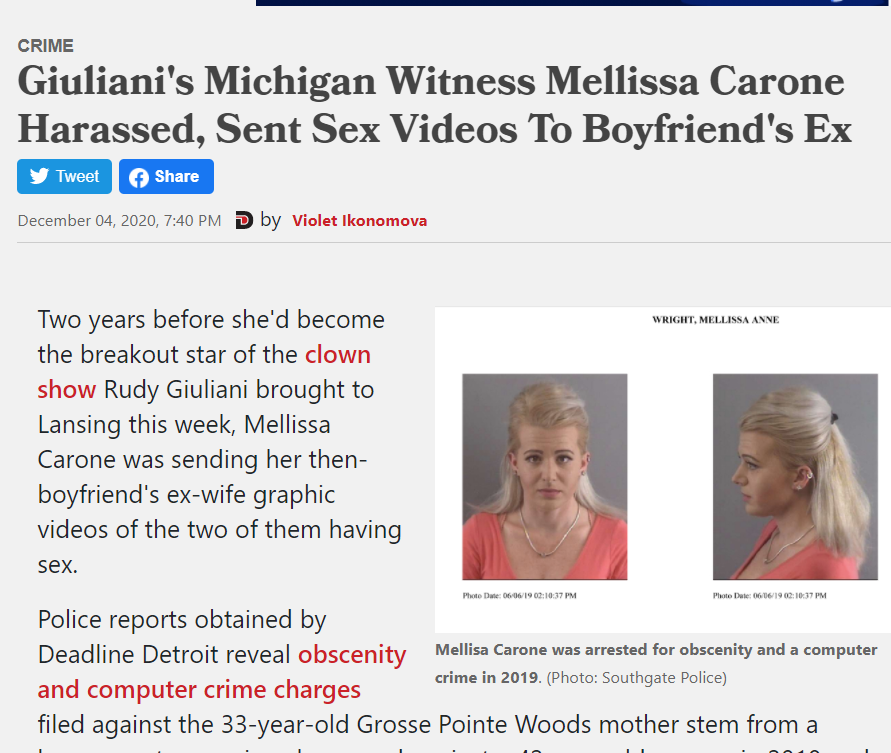
Task: Click the article headline text
Action: (x=435, y=105)
